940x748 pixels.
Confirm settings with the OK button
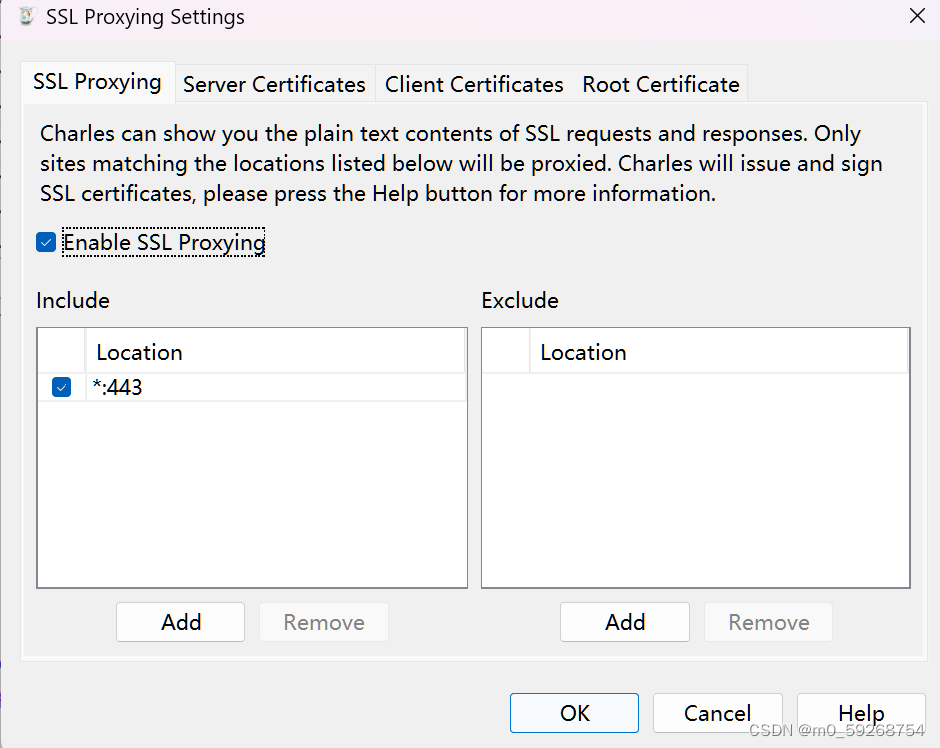(574, 713)
